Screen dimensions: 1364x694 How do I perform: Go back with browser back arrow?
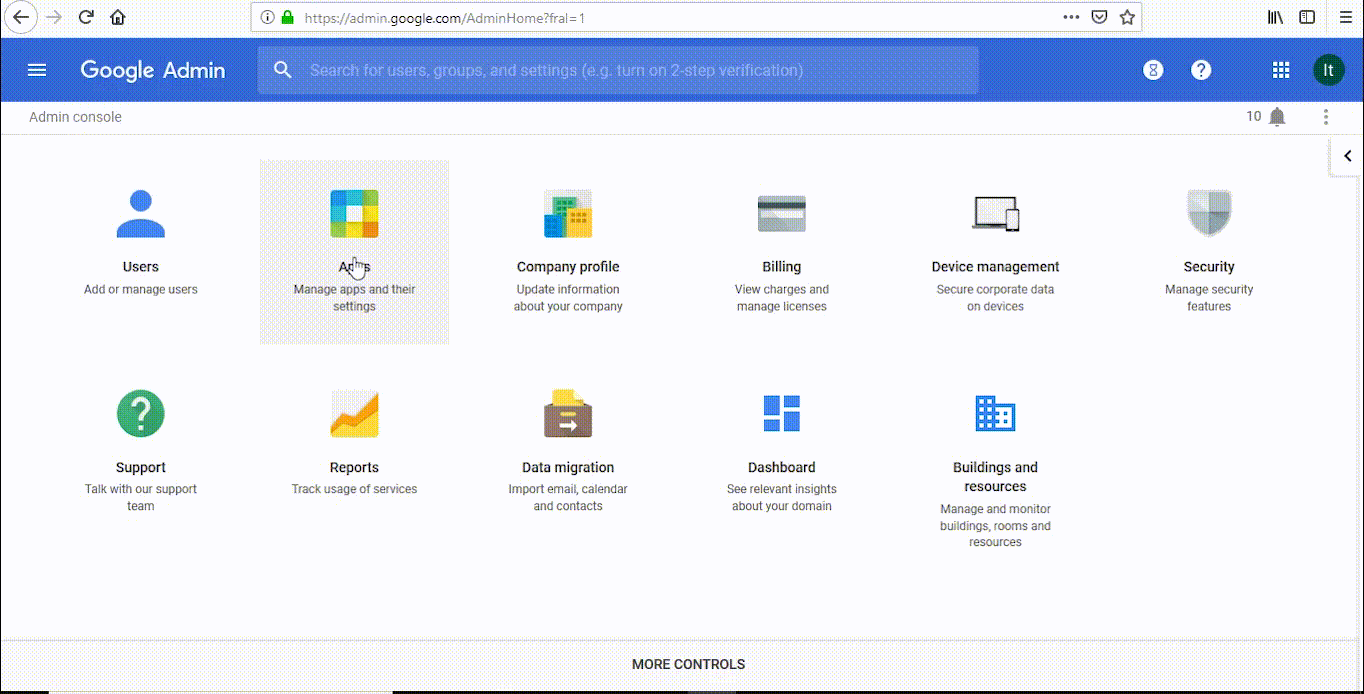(21, 17)
